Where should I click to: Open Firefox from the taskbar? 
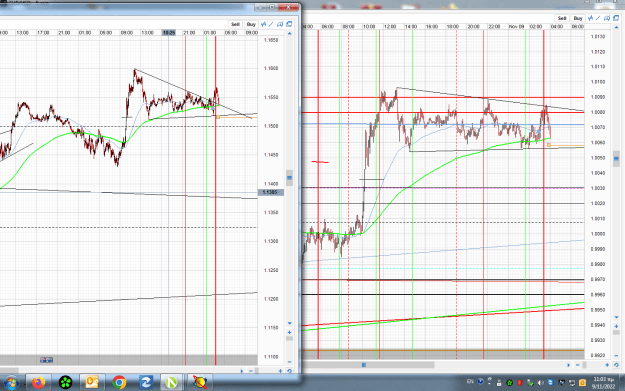click(x=38, y=383)
